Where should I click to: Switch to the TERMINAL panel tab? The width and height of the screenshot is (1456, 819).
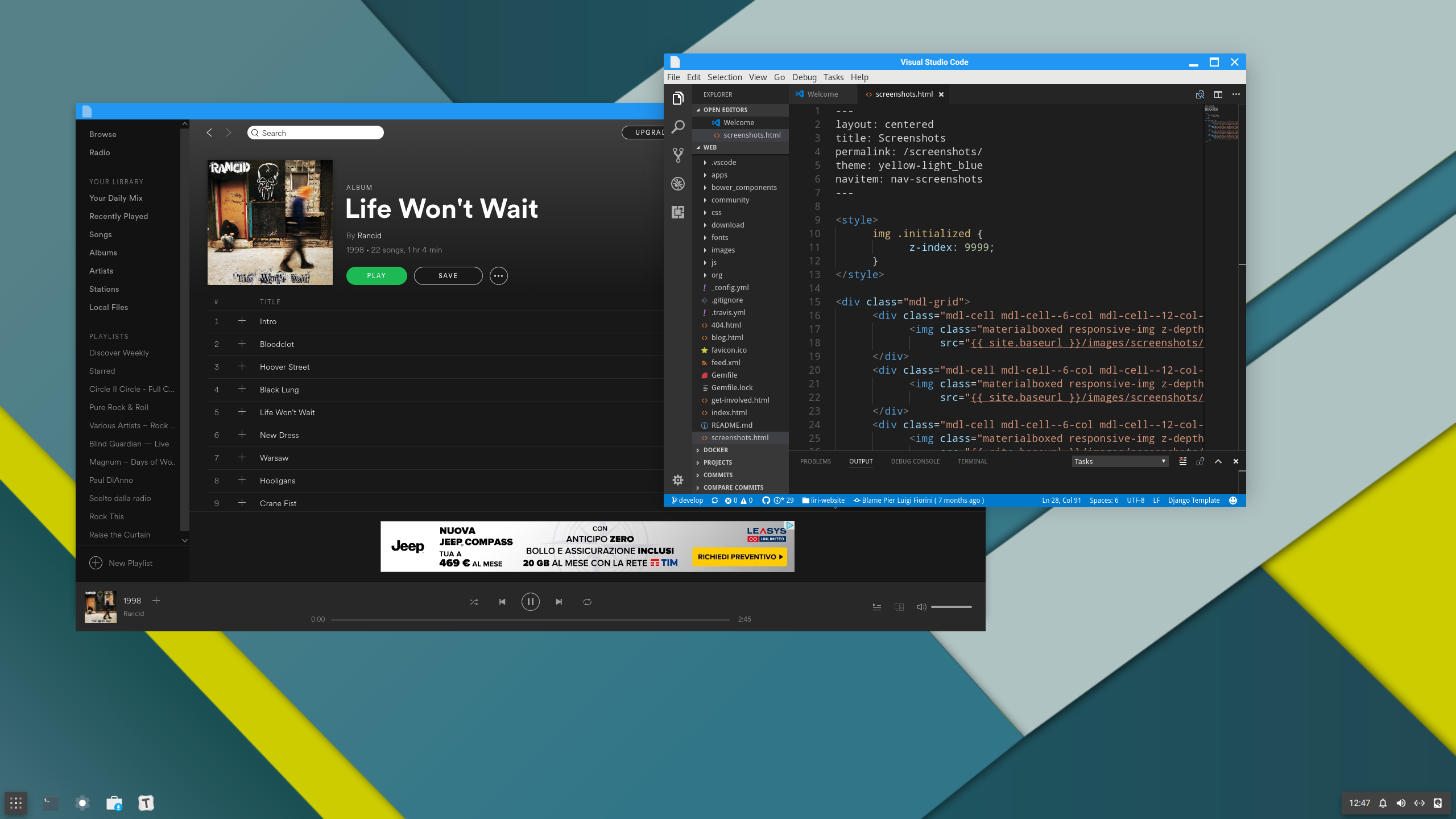(x=972, y=461)
